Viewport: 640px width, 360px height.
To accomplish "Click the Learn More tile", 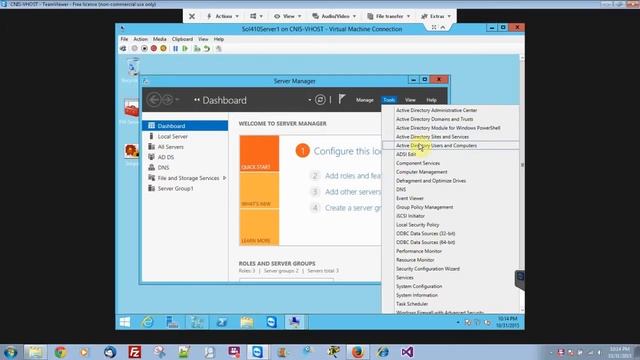I will point(259,227).
